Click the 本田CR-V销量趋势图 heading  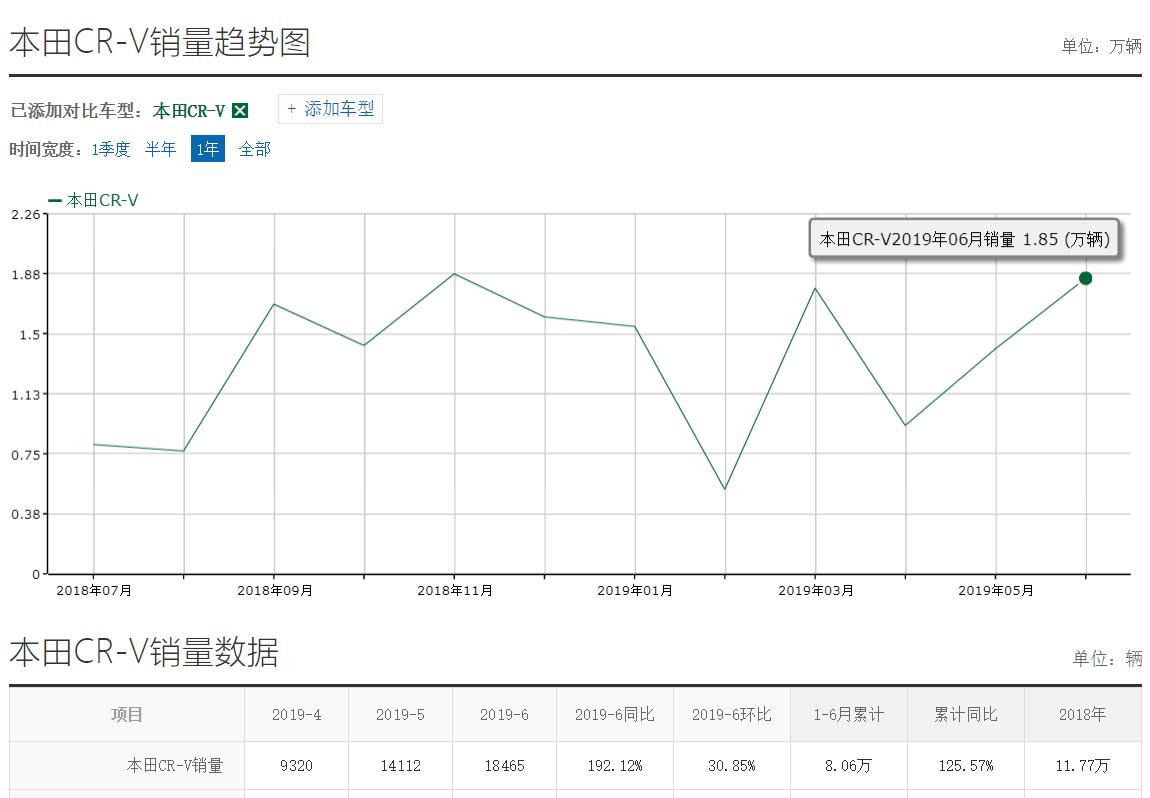point(160,43)
